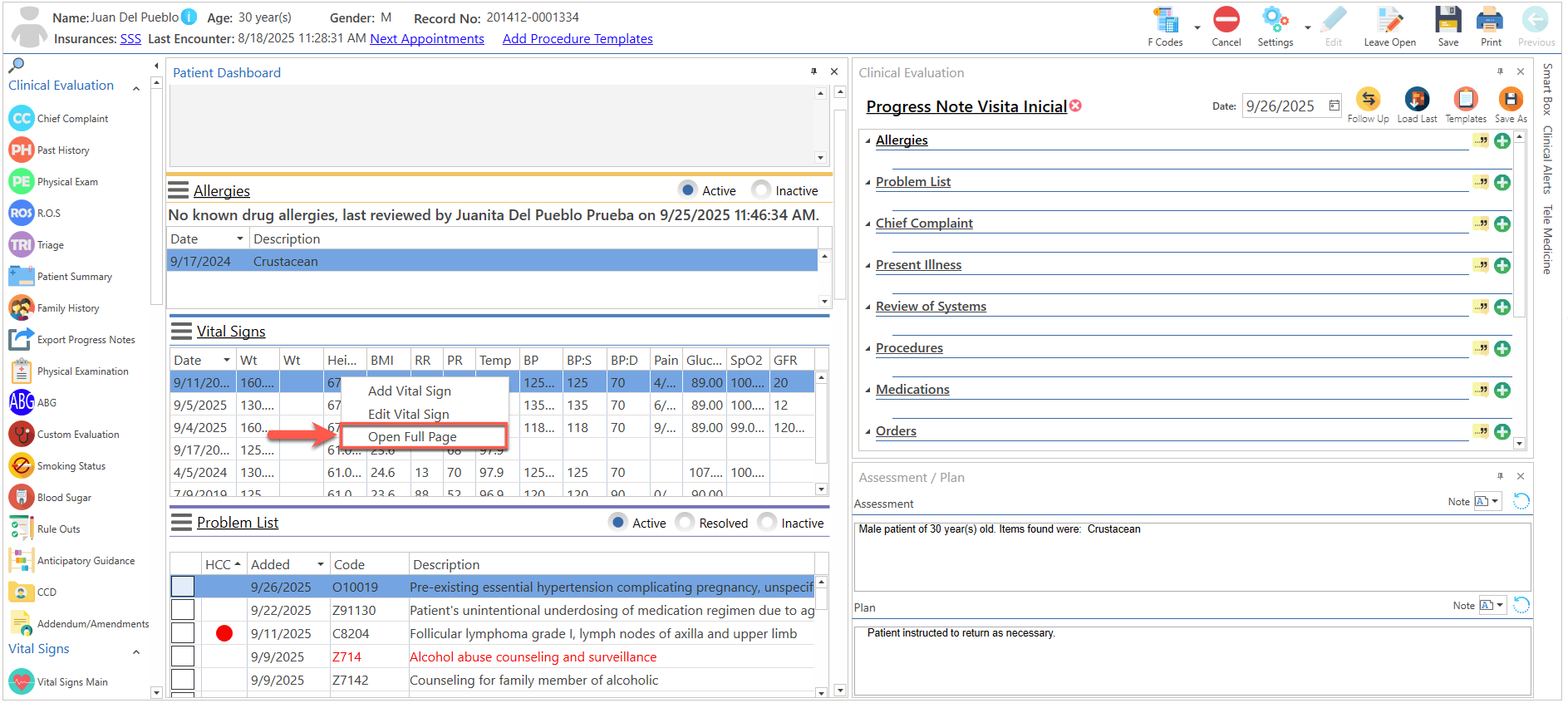Screen dimensions: 1568x703
Task: Refresh the Assessment note icon
Action: tap(1521, 501)
